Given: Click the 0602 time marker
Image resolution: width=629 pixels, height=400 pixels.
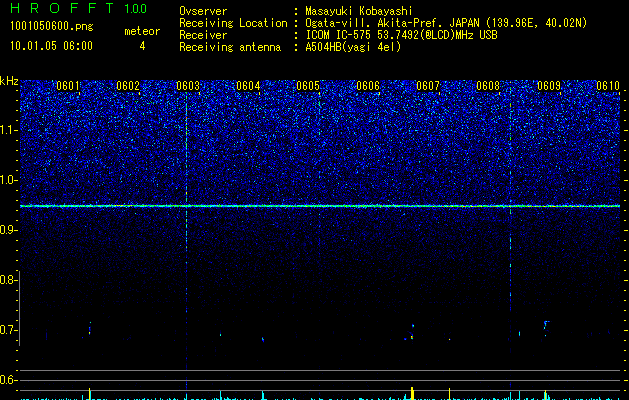Looking at the screenshot, I should [x=128, y=86].
